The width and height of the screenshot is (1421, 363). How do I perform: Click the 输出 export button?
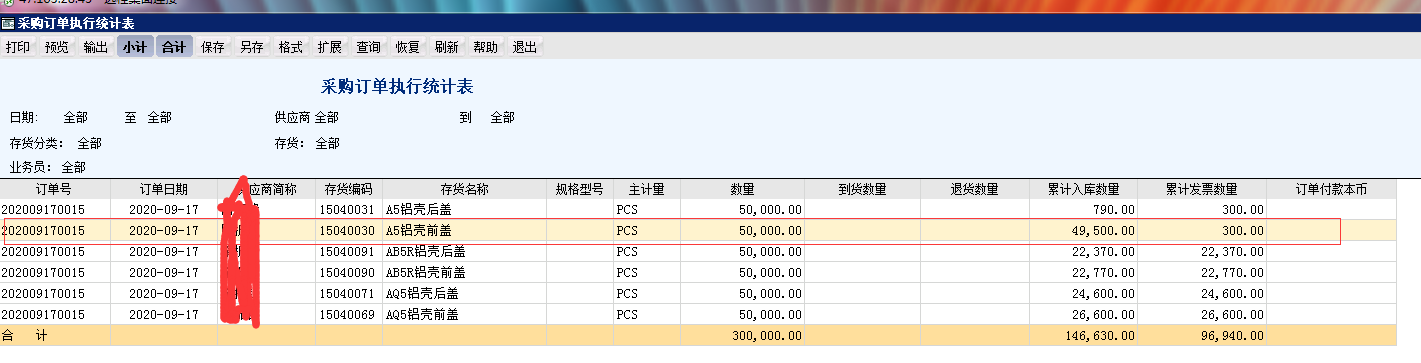pos(96,47)
